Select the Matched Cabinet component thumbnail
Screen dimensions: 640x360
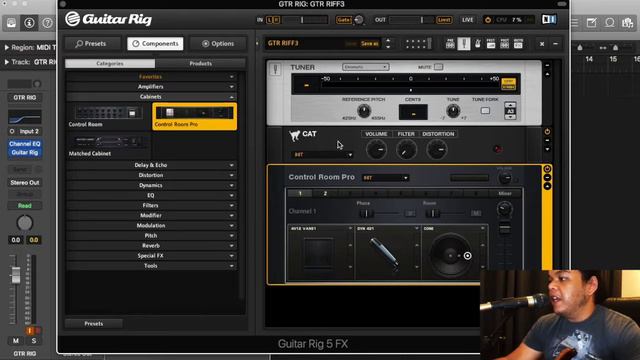[108, 146]
